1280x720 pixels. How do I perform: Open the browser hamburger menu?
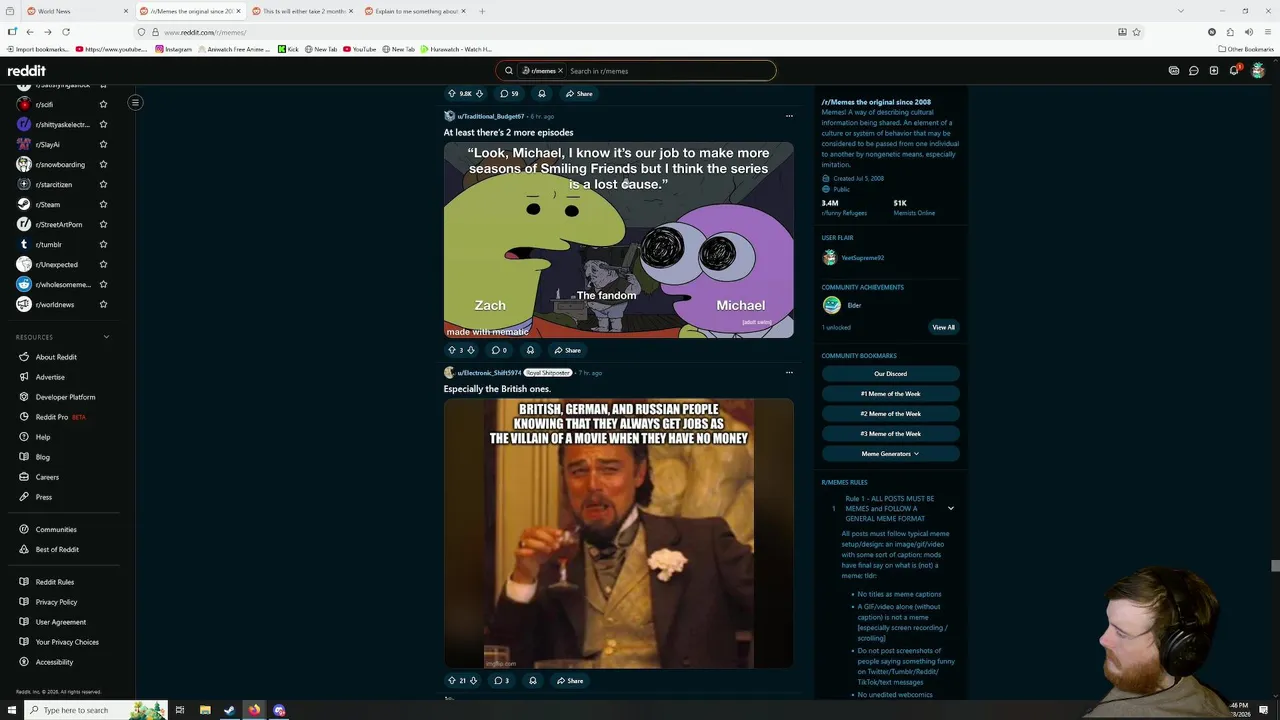point(1267,32)
